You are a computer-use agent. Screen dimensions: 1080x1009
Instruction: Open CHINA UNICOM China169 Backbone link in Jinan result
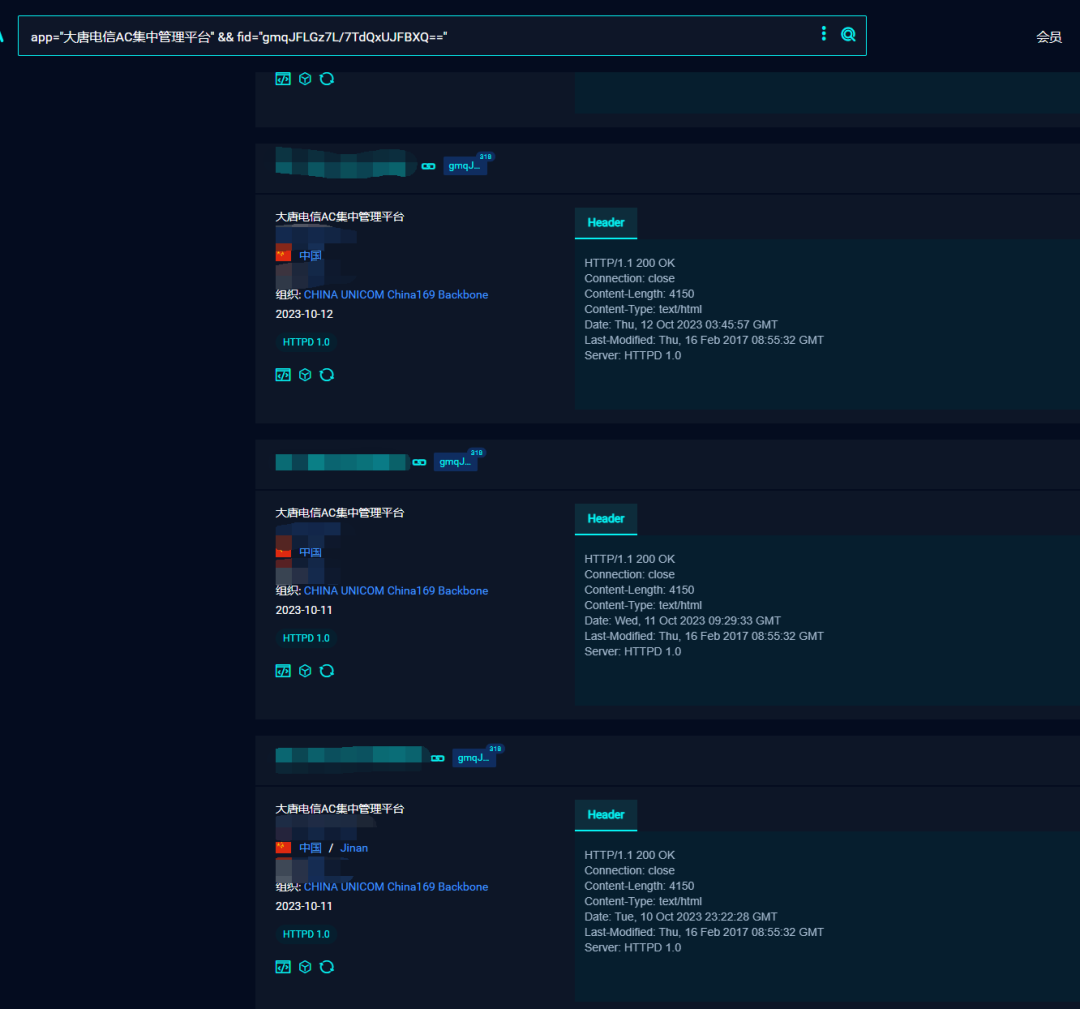pyautogui.click(x=396, y=887)
